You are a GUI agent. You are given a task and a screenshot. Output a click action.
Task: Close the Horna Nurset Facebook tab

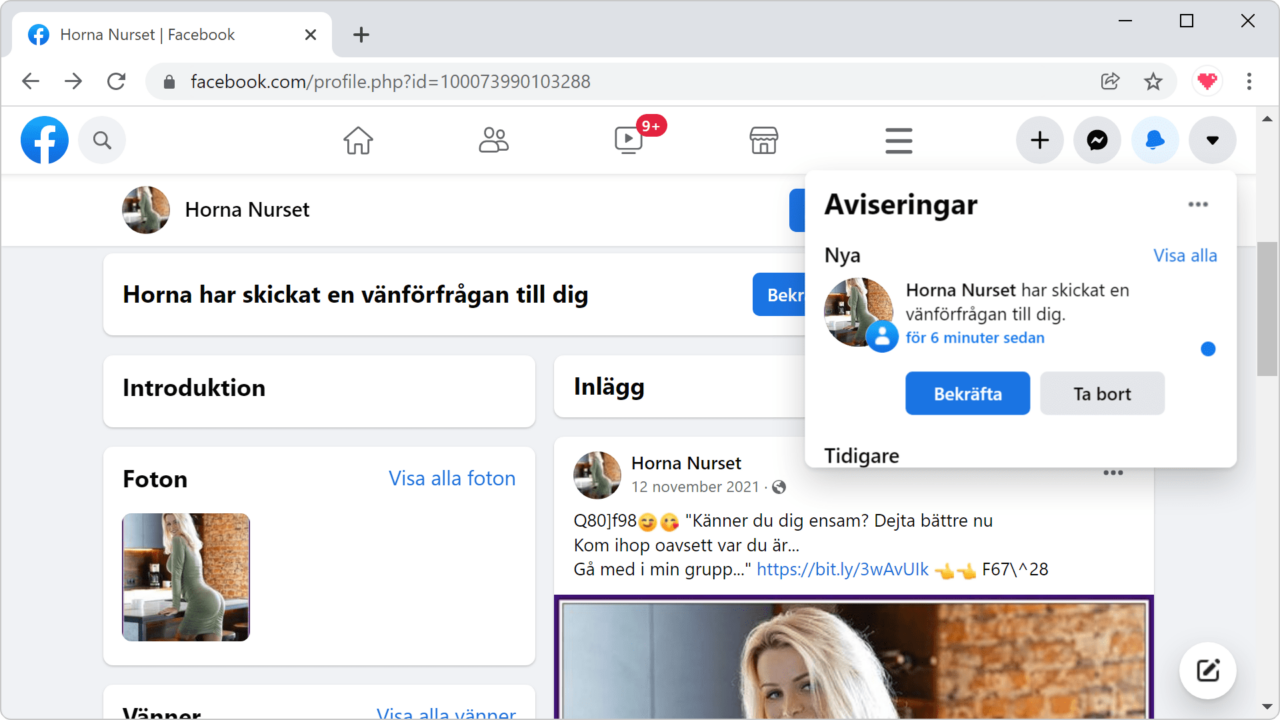click(x=310, y=35)
